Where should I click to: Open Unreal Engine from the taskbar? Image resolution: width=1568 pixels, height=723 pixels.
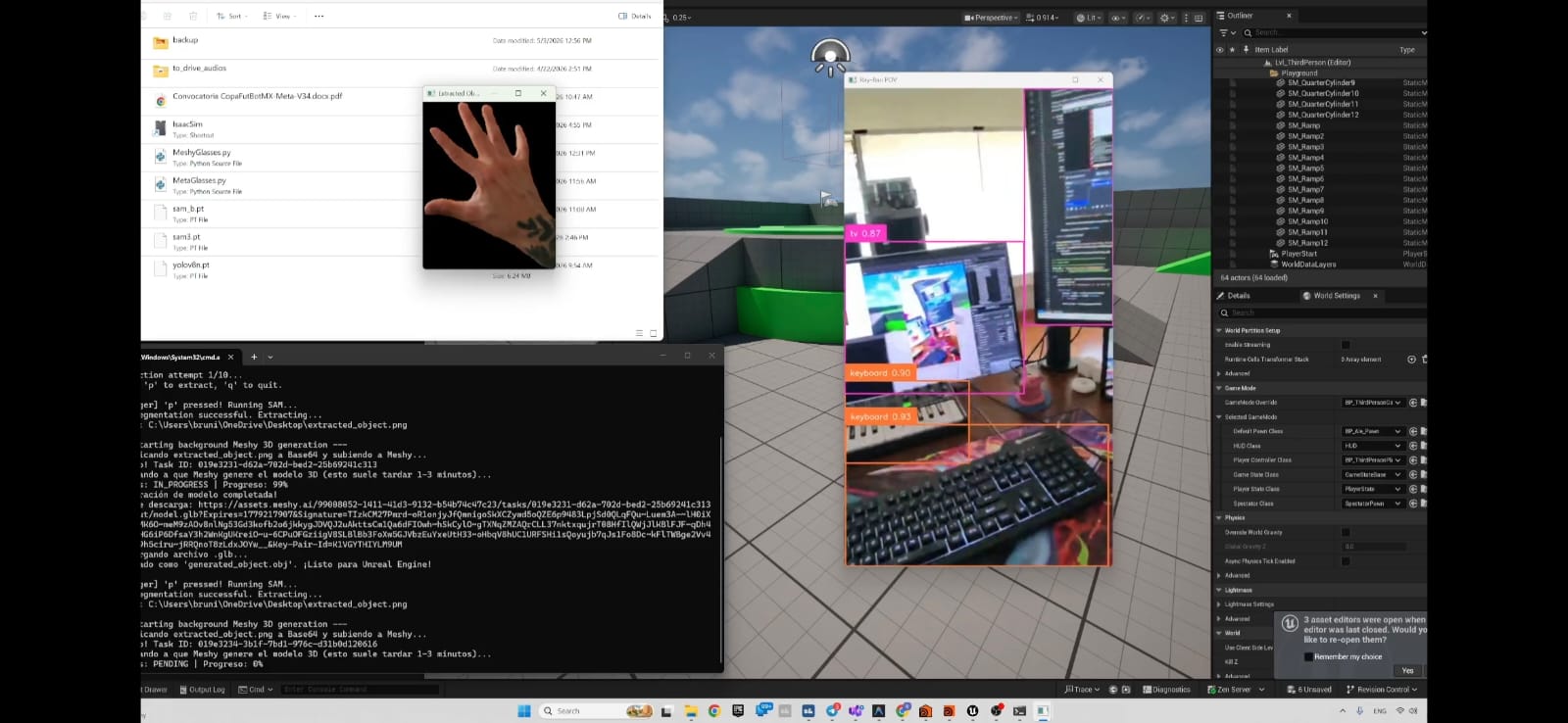[972, 710]
